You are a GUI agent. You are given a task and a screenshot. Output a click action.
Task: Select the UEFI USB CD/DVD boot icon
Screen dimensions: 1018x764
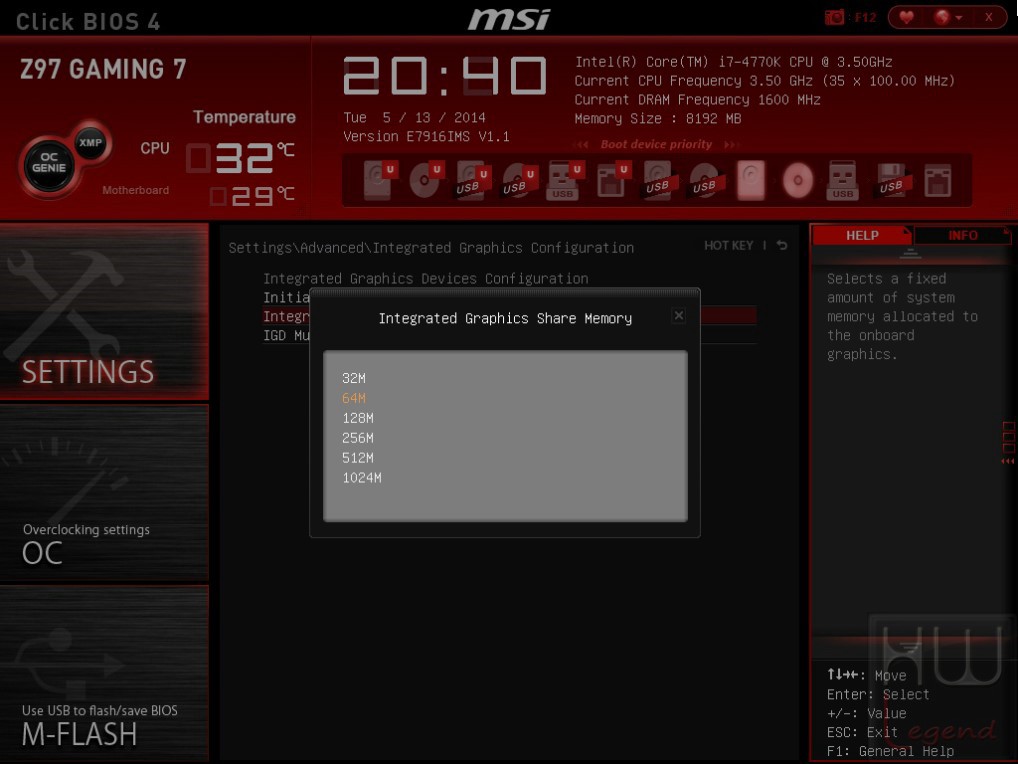(519, 180)
